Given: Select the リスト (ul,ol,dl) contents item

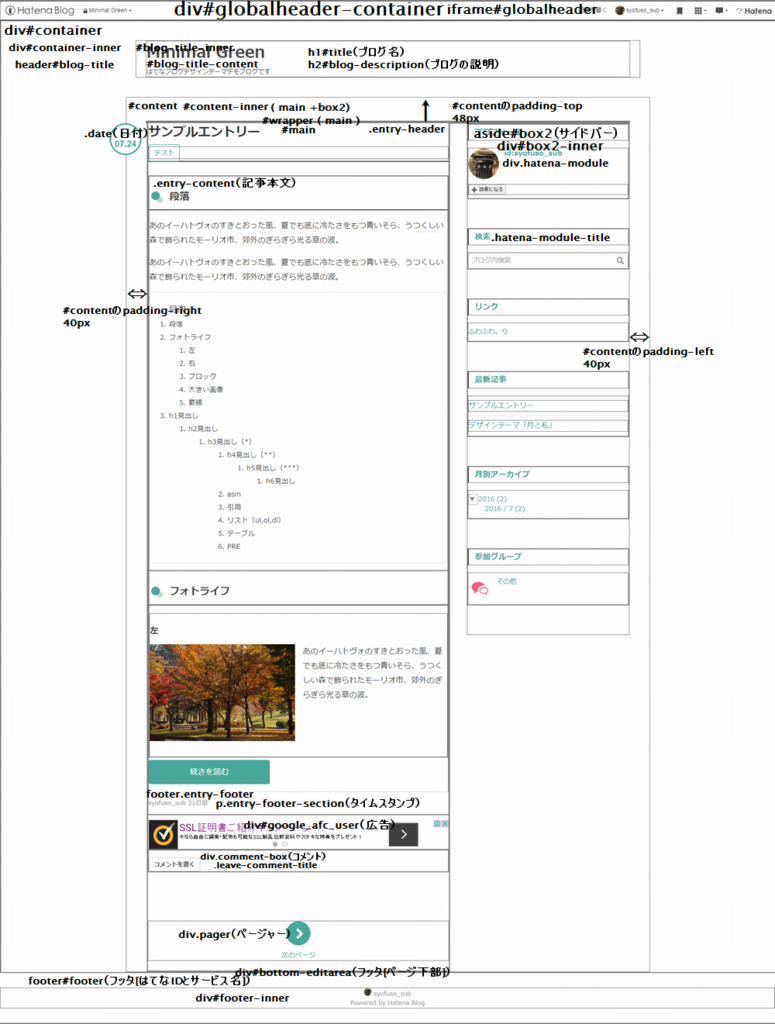Looking at the screenshot, I should [254, 520].
